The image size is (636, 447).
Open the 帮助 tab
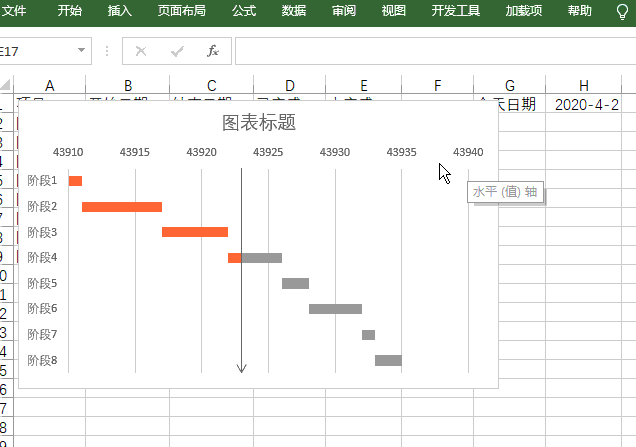click(580, 11)
